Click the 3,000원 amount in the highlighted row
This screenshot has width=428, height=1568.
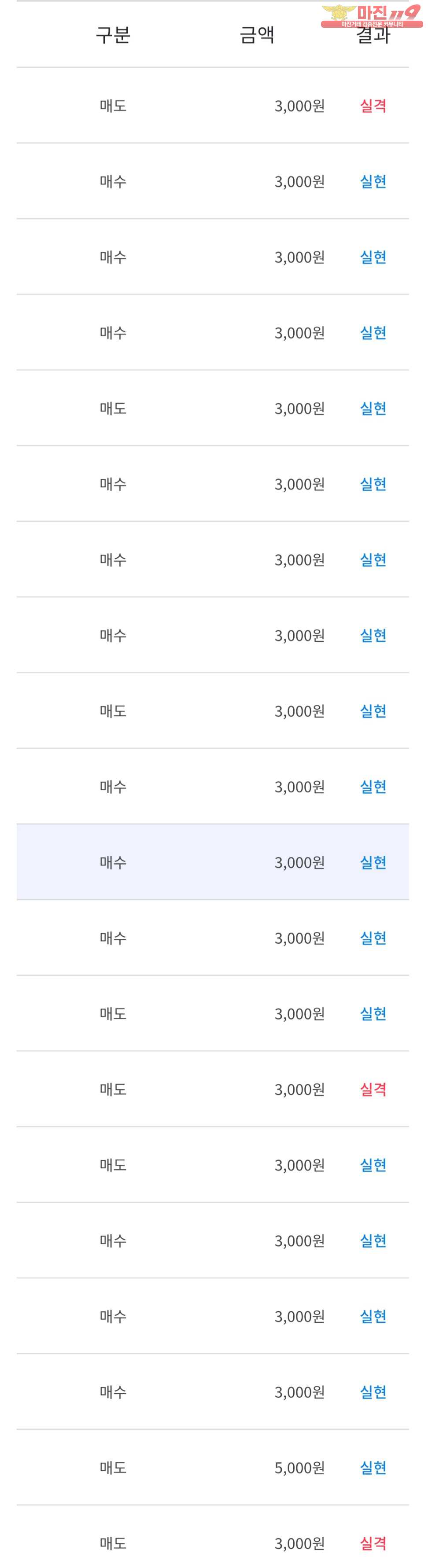click(x=299, y=862)
